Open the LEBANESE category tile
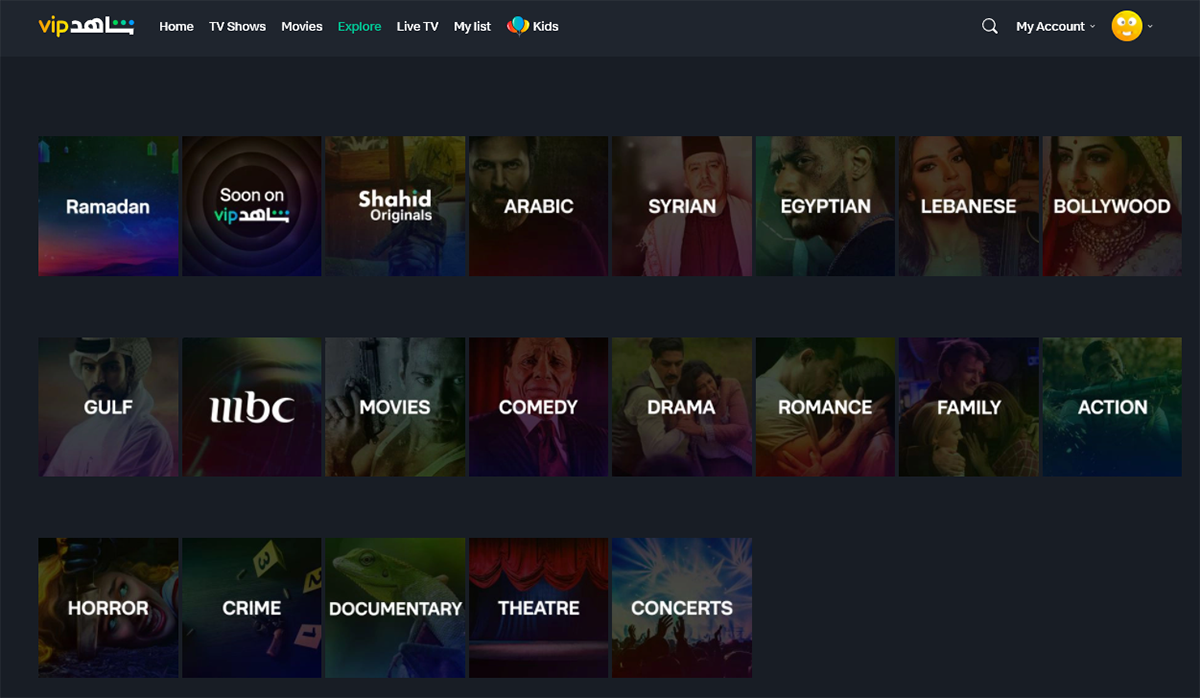 coord(968,206)
